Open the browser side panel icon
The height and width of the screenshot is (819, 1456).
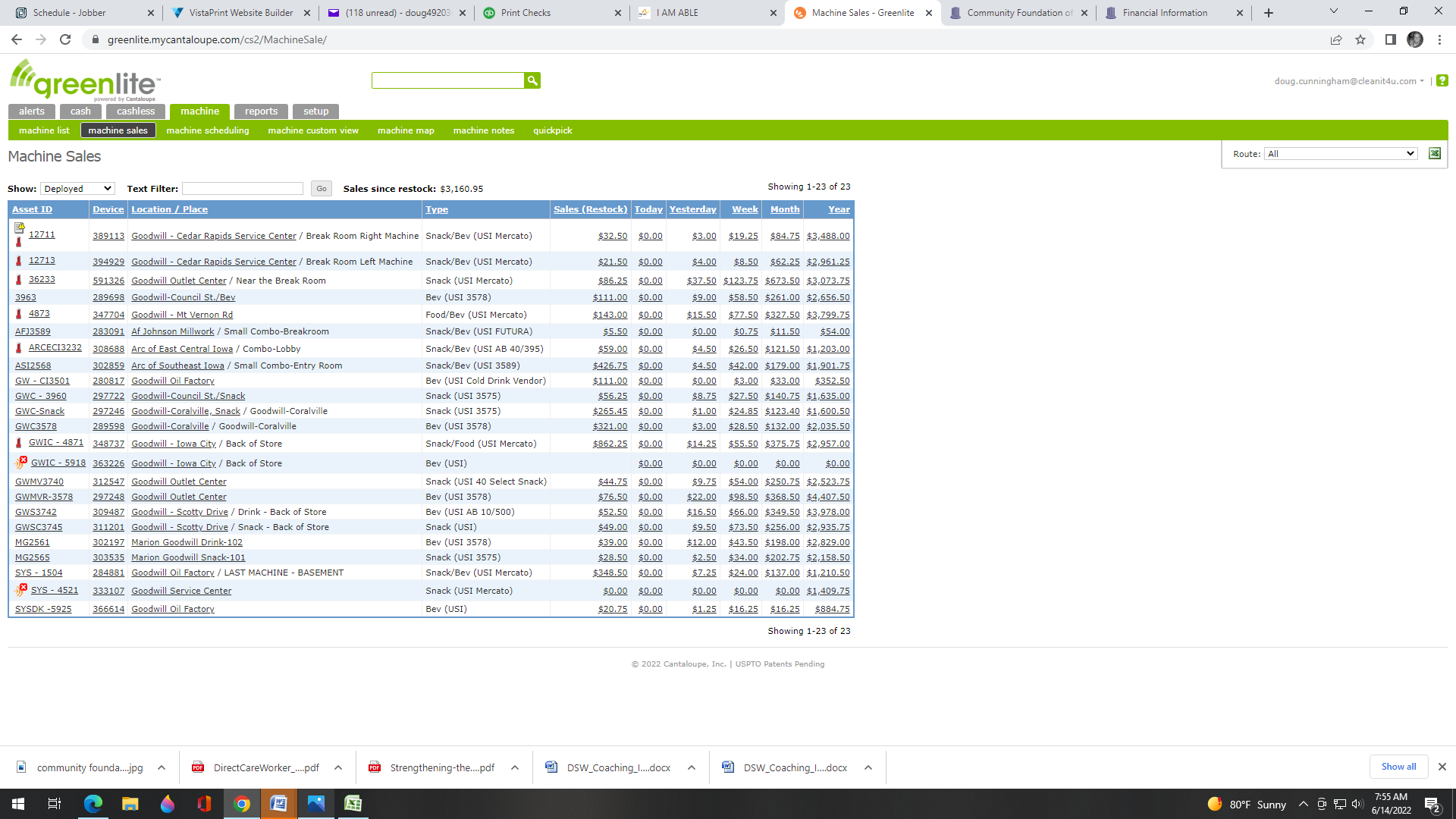(x=1390, y=39)
